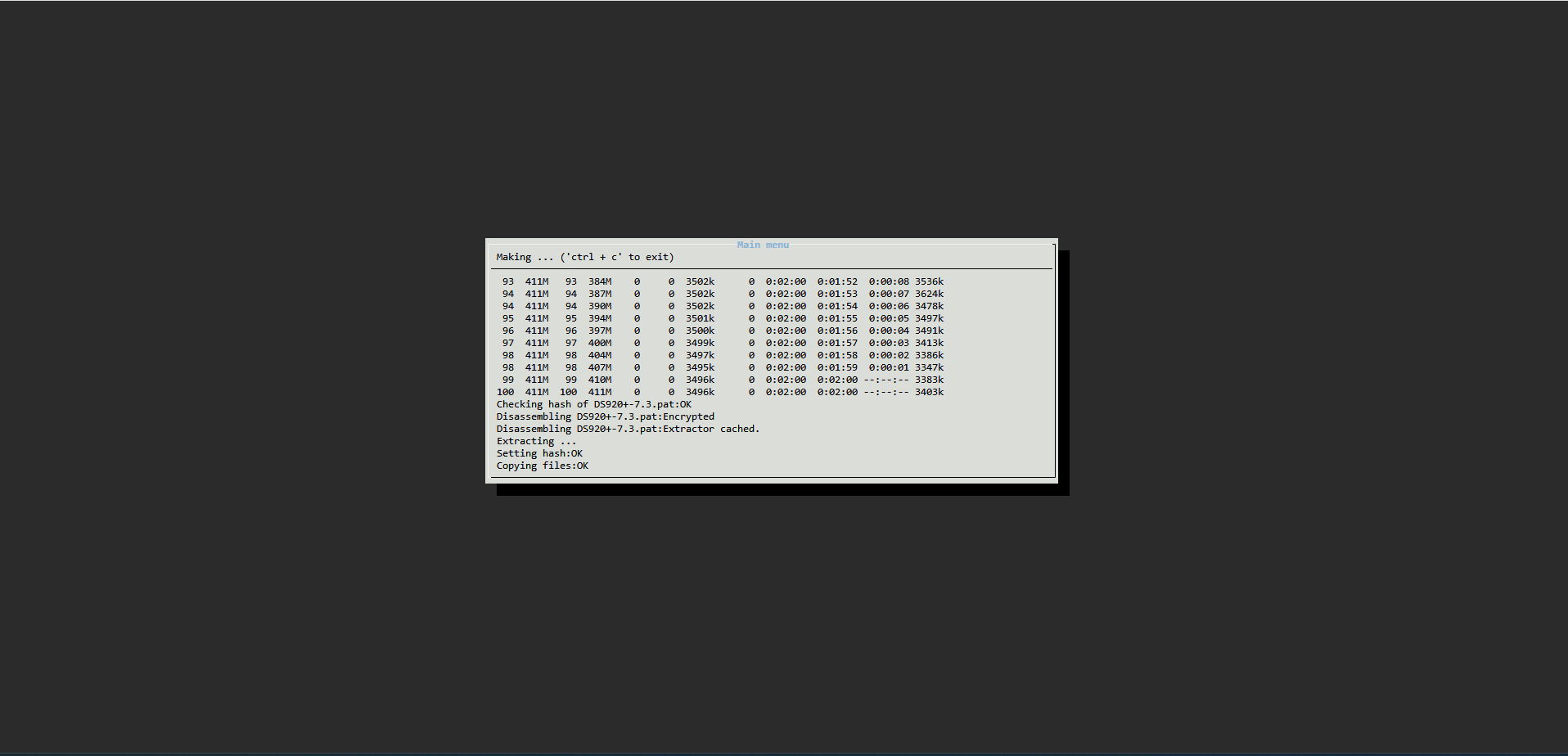The image size is (1568, 756).
Task: Click the Making ... ctrl + c to exit line
Action: coord(585,257)
